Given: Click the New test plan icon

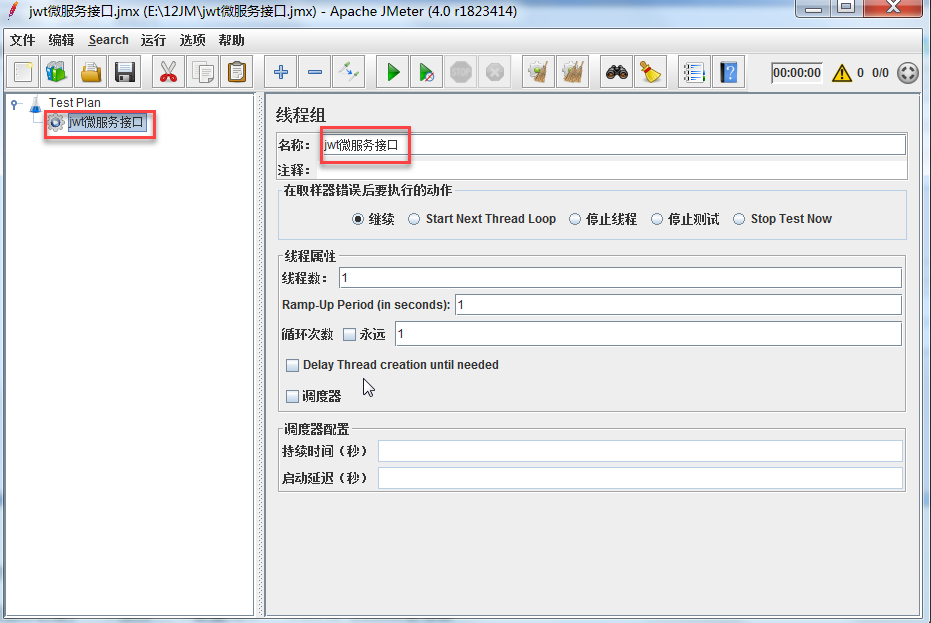Looking at the screenshot, I should click(x=23, y=72).
